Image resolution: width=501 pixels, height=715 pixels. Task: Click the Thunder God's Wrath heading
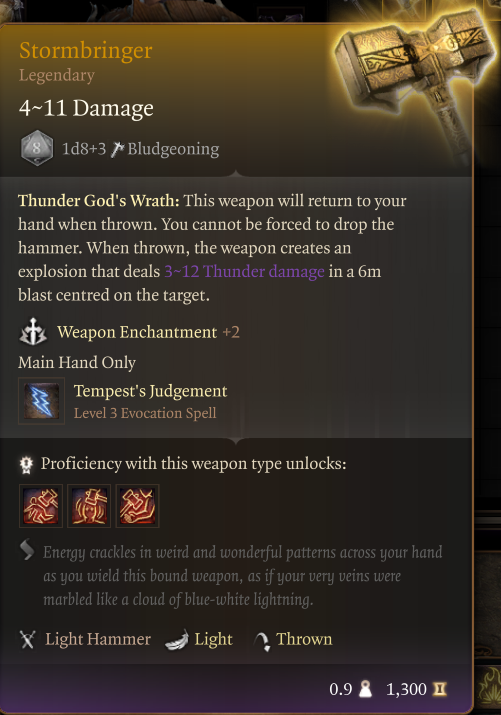click(99, 201)
